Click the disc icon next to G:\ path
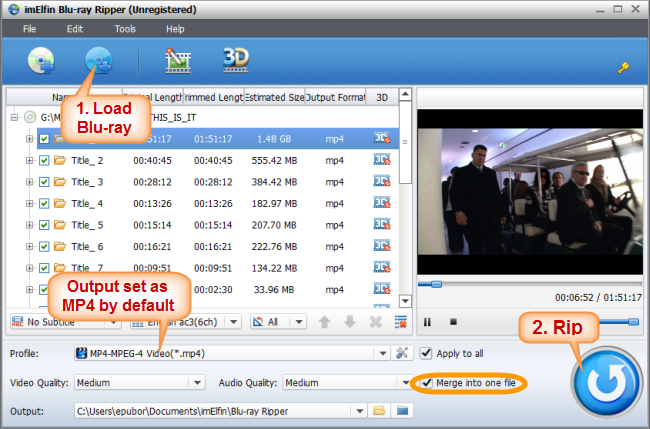 [x=30, y=117]
